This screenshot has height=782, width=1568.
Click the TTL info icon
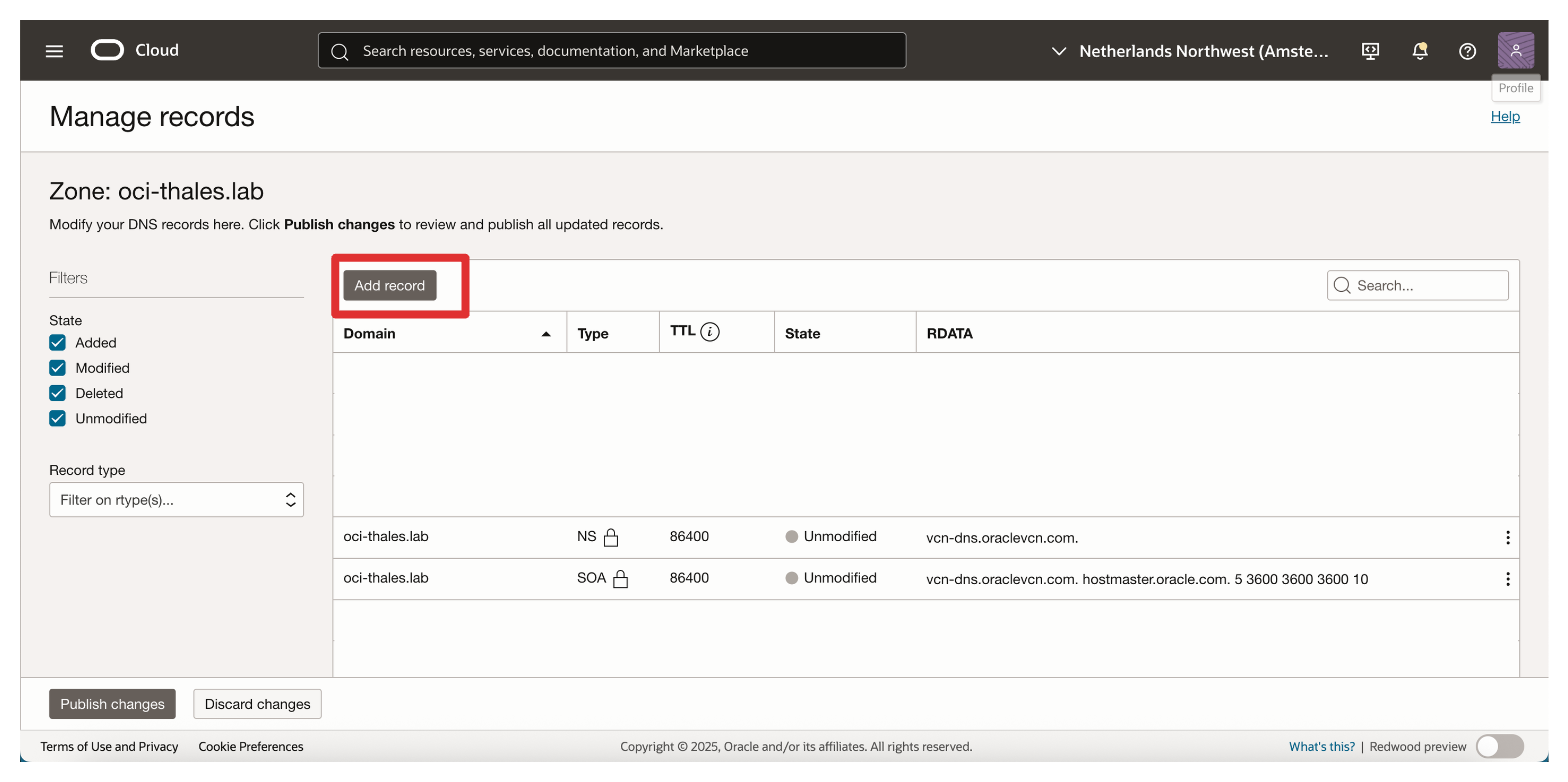click(x=710, y=332)
